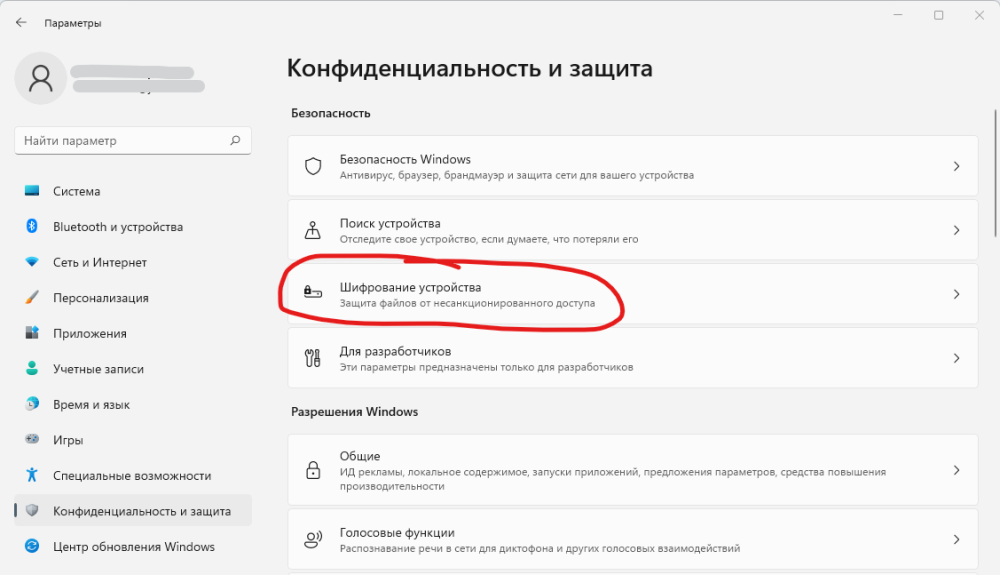
Task: Open Поиск устройства using its chevron
Action: (956, 230)
